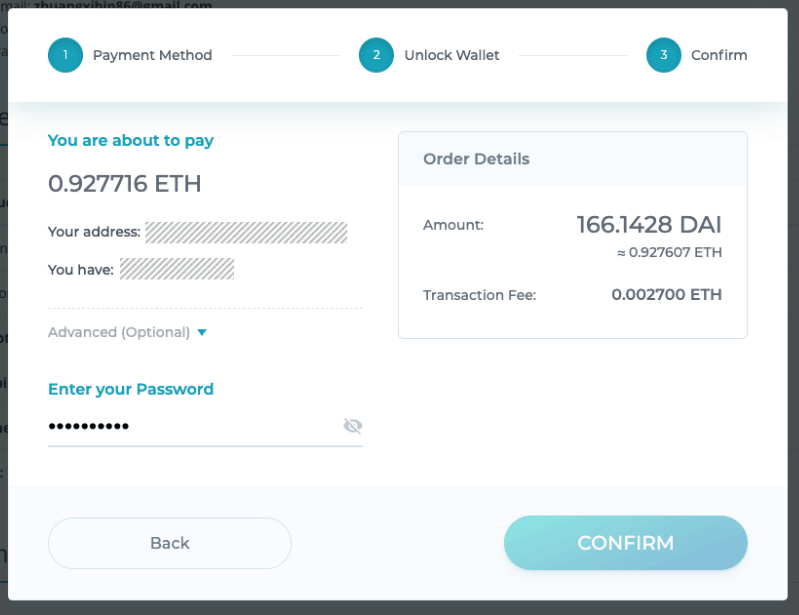799x615 pixels.
Task: Expand Advanced options with blue triangle arrow
Action: coord(202,332)
